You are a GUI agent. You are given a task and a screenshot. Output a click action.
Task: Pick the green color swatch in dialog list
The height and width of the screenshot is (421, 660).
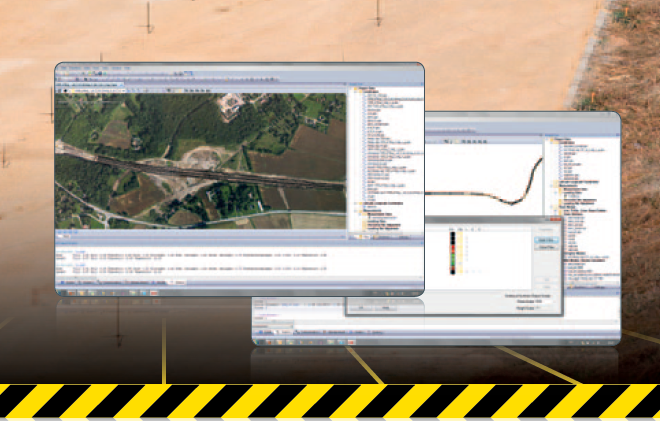pos(452,260)
